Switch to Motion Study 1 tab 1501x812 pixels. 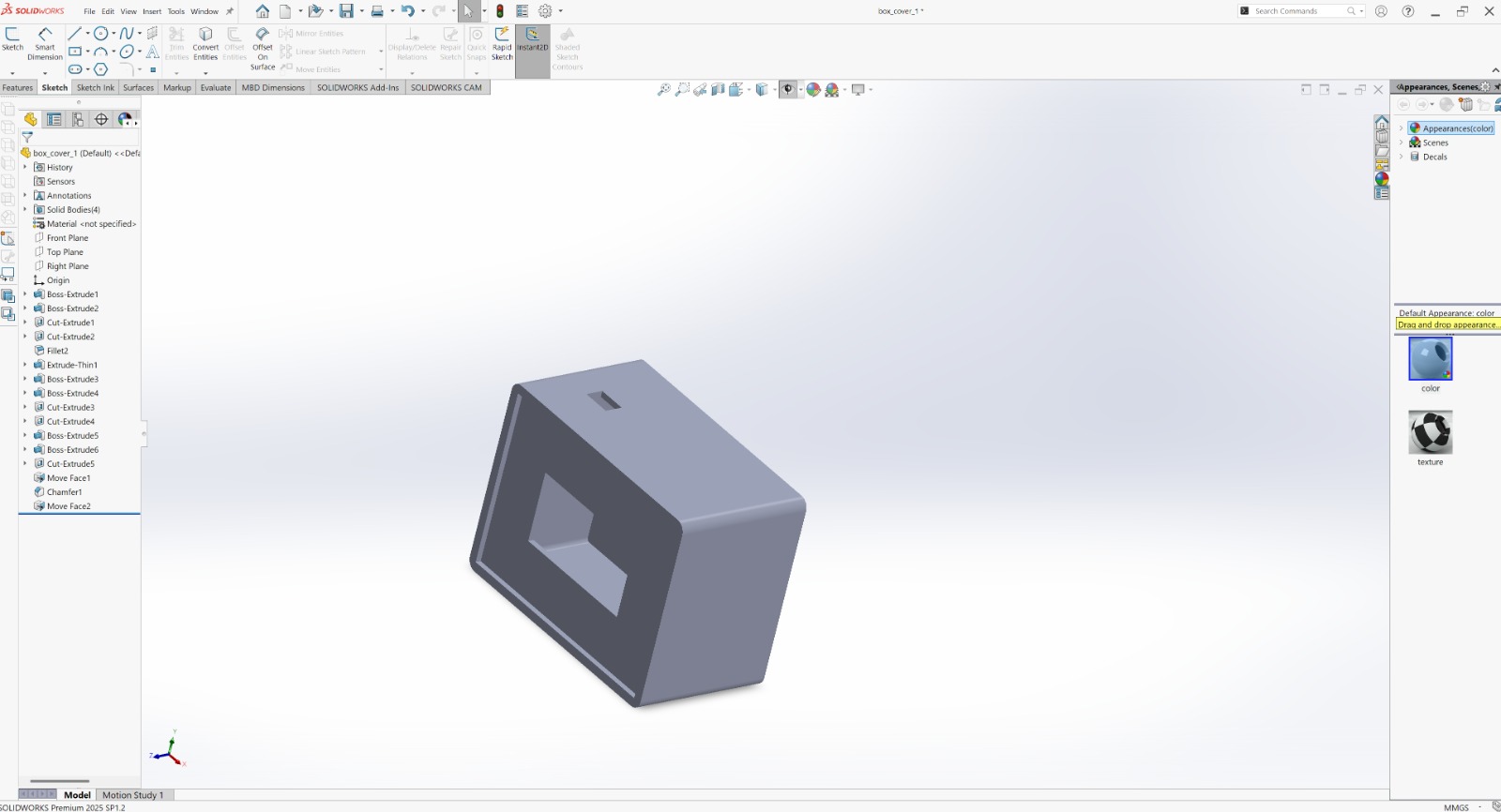click(x=132, y=795)
